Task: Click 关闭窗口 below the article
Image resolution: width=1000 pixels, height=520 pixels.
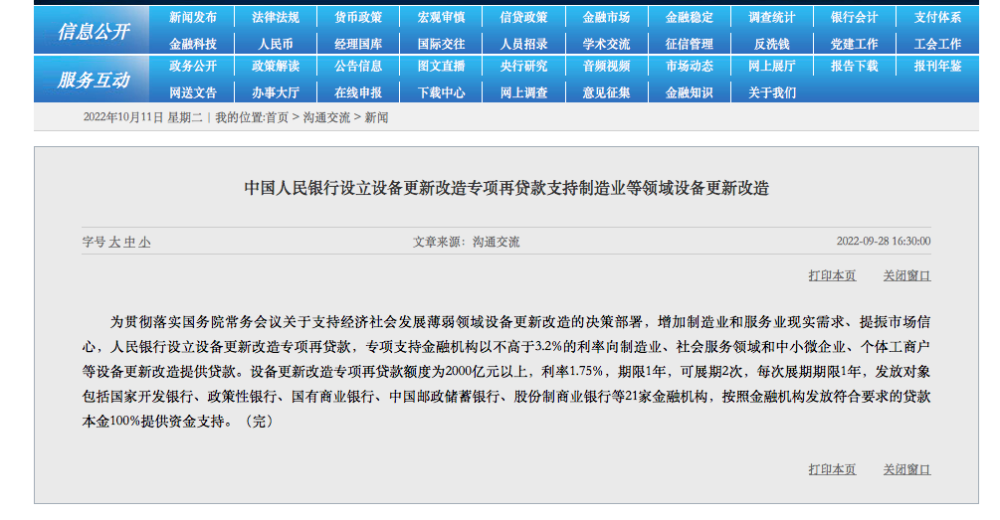Action: [x=906, y=470]
